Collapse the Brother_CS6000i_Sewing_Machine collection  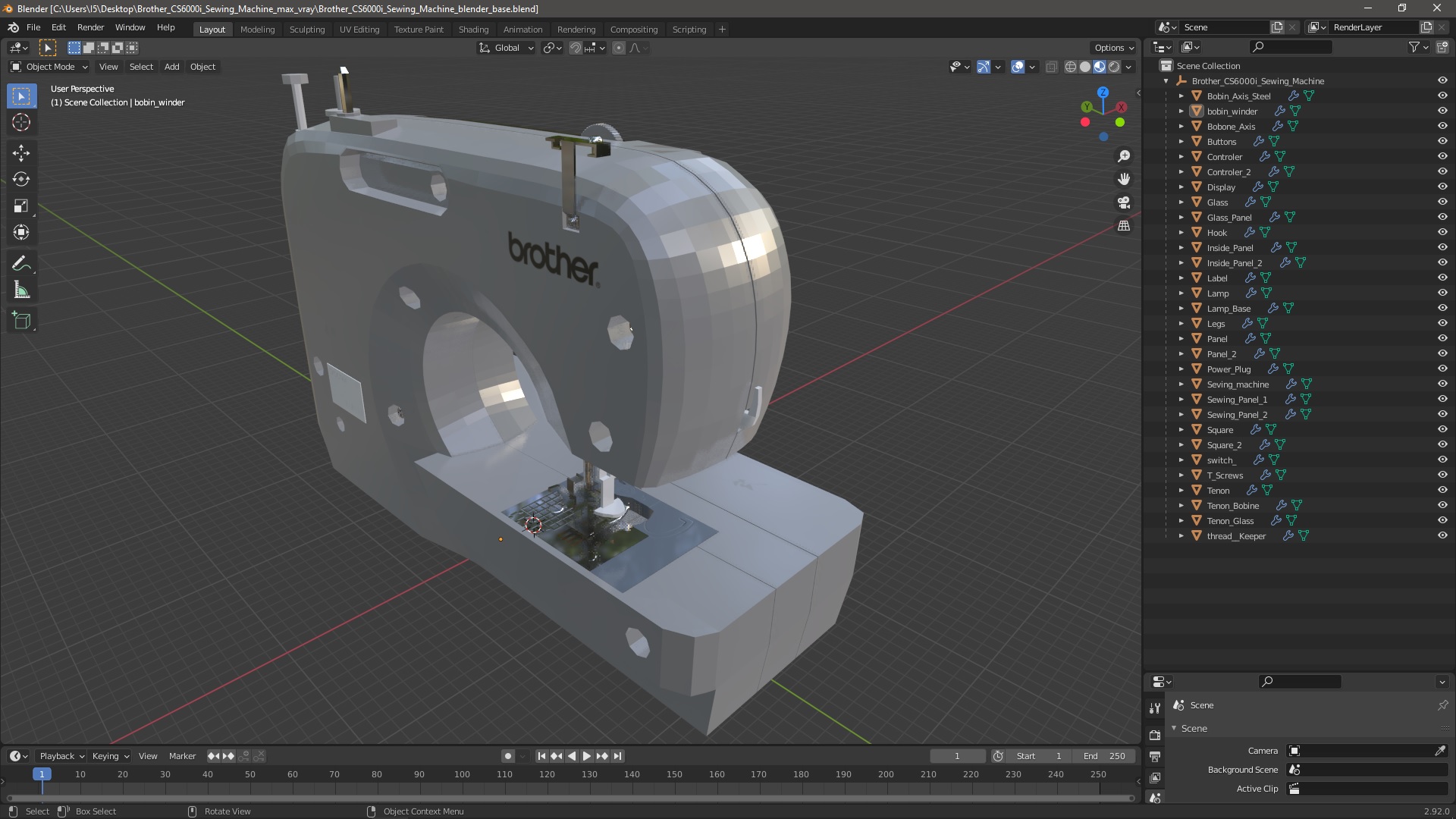click(1166, 81)
